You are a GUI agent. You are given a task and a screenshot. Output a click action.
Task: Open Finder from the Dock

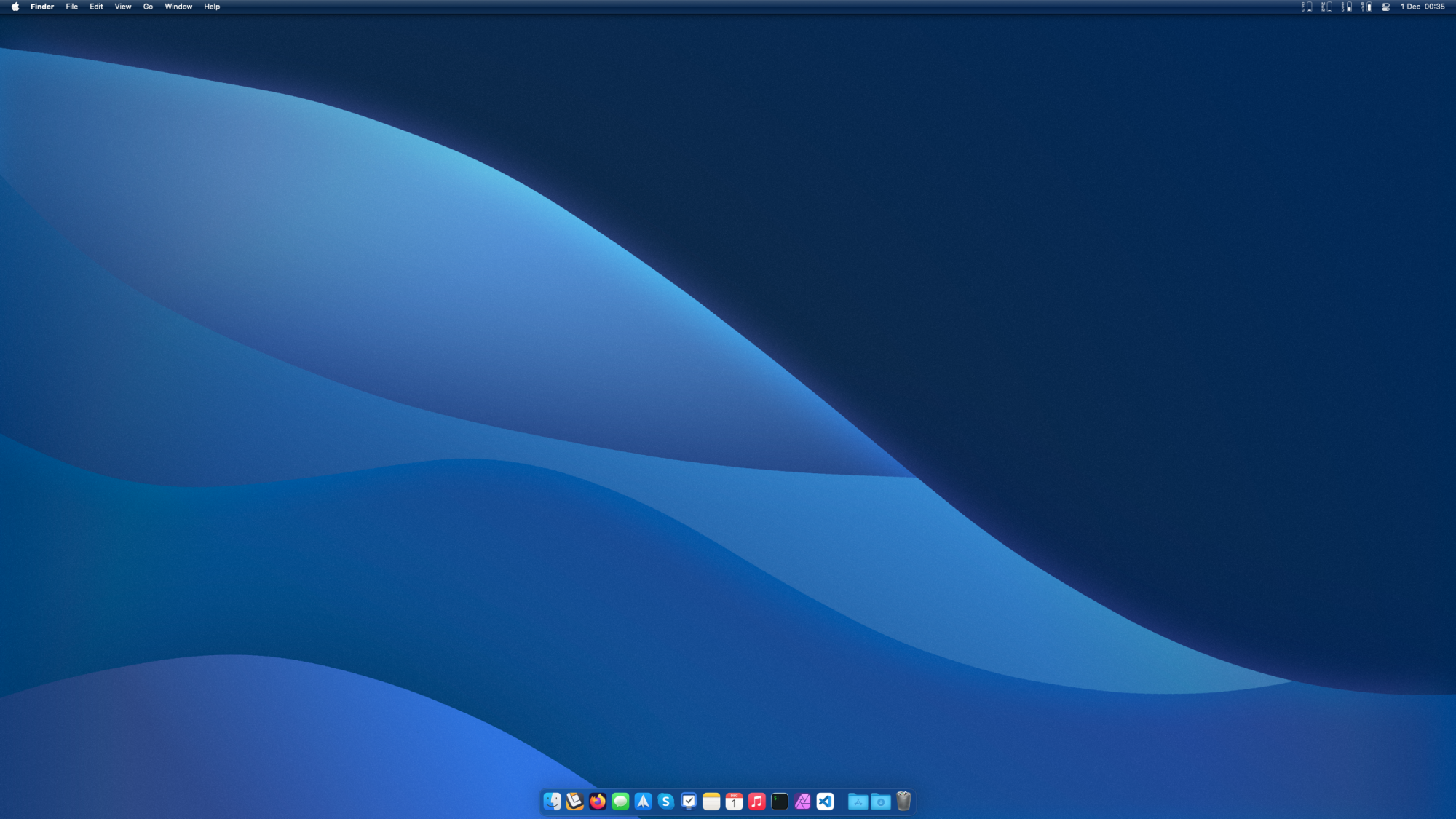coord(552,802)
